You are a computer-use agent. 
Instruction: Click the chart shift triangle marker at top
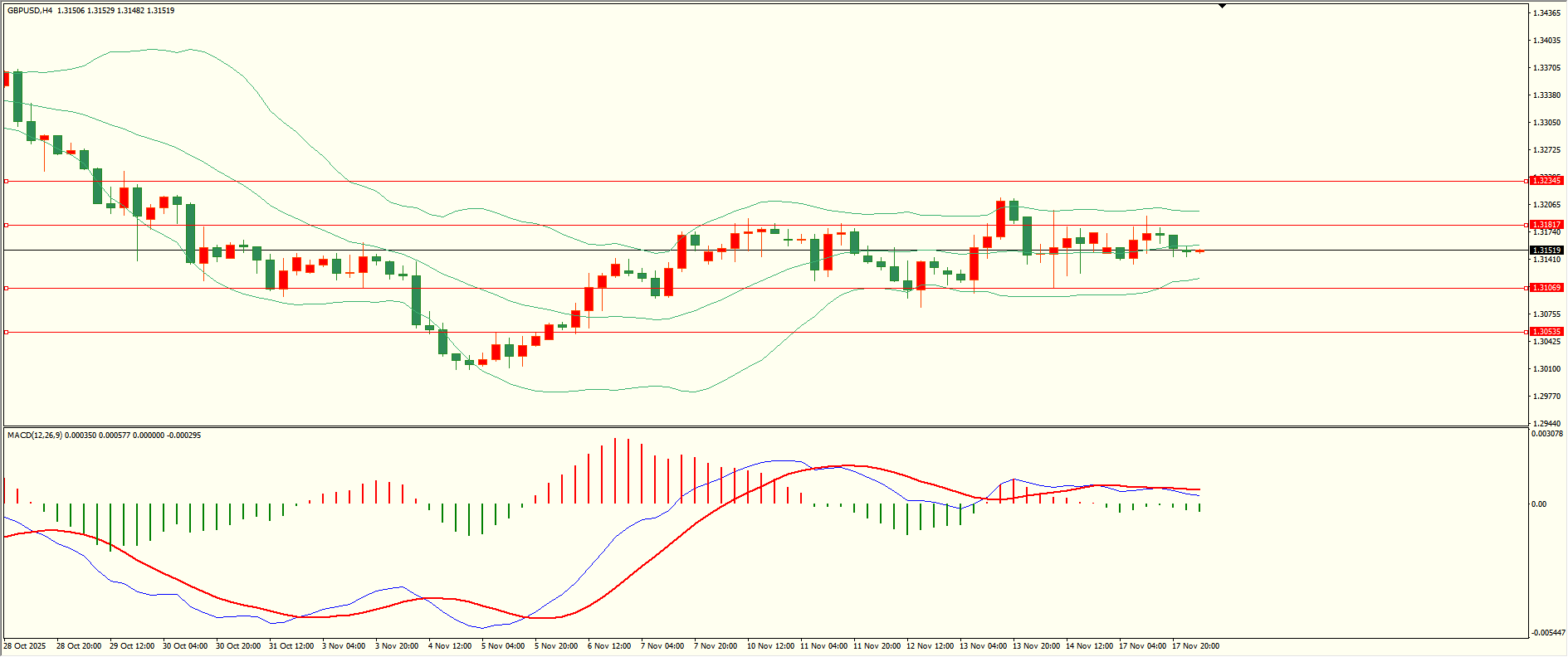[x=1222, y=6]
